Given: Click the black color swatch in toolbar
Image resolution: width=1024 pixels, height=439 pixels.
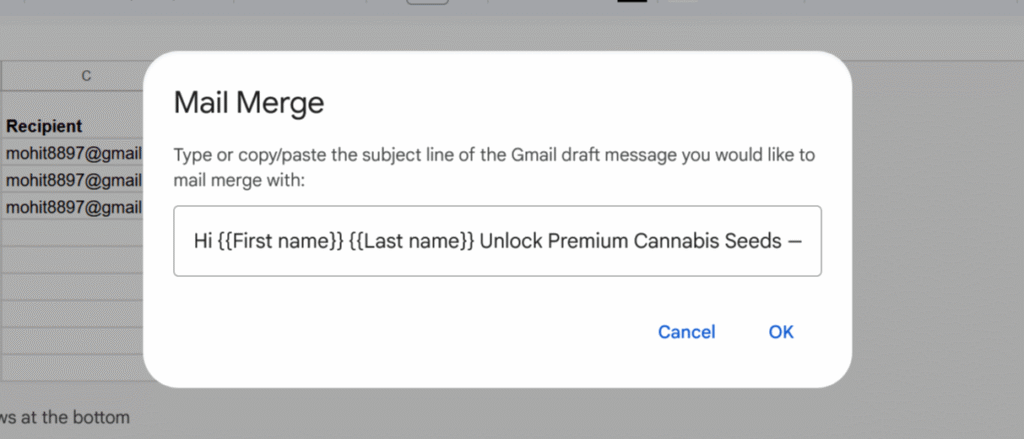Looking at the screenshot, I should tap(632, 3).
